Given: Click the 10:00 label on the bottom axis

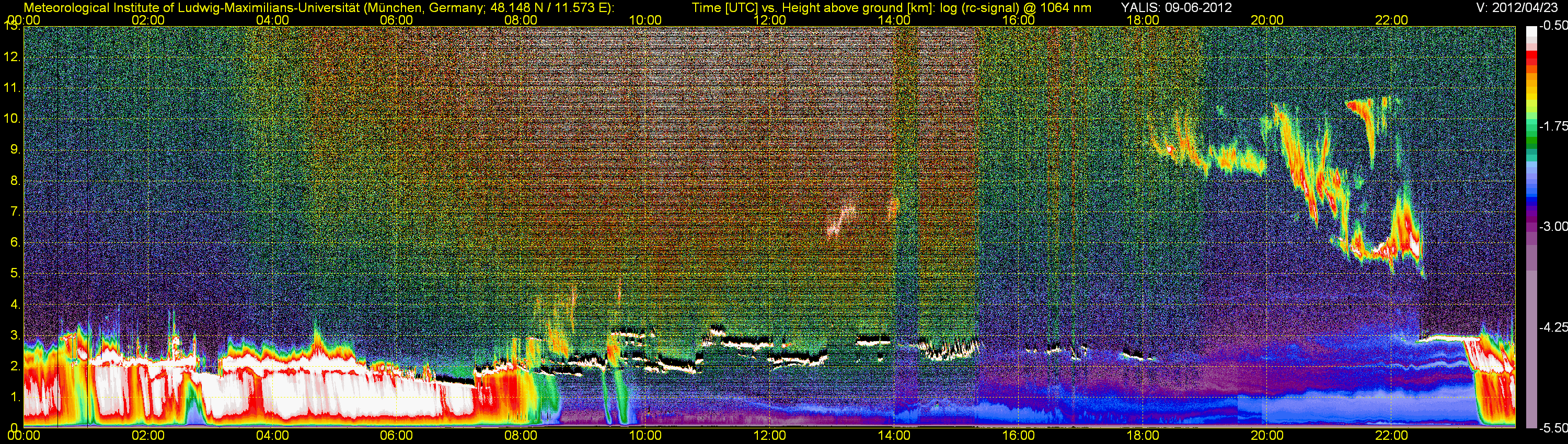Looking at the screenshot, I should click(x=645, y=436).
